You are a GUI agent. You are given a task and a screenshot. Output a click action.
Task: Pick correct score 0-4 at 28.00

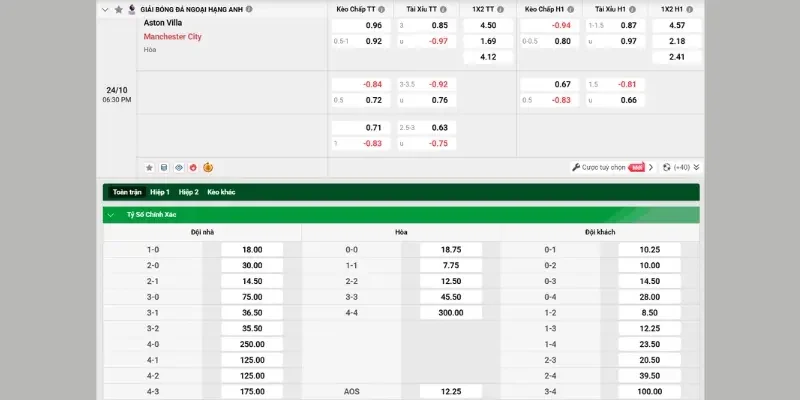click(649, 297)
